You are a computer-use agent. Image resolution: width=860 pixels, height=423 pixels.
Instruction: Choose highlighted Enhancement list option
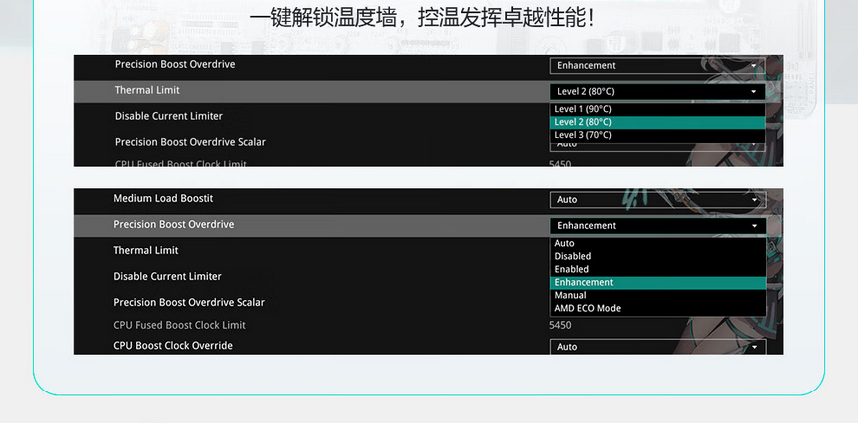658,283
